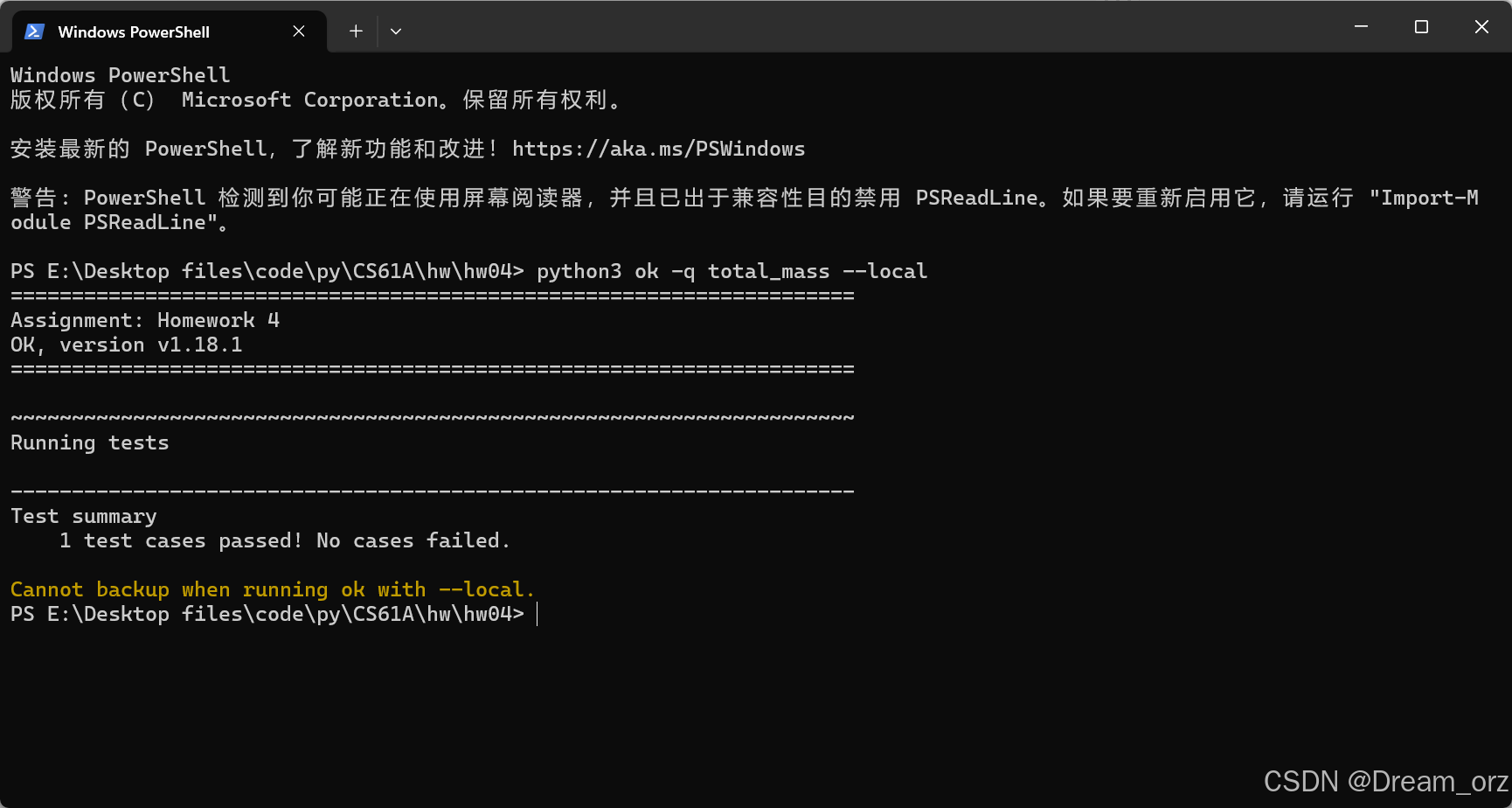Screen dimensions: 1512x808
Task: Click the Test summary line
Action: pyautogui.click(x=83, y=516)
